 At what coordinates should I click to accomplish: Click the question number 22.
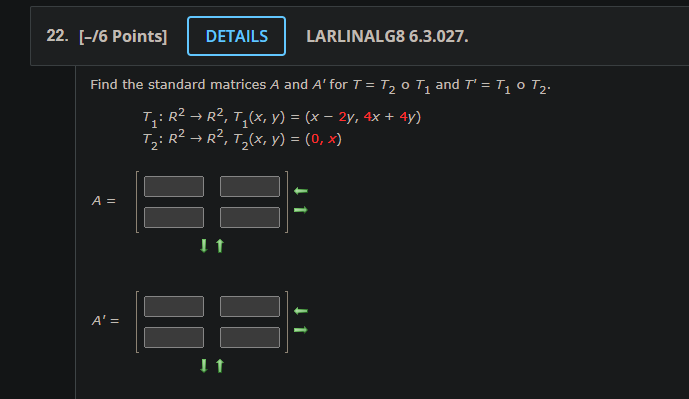[x=57, y=36]
